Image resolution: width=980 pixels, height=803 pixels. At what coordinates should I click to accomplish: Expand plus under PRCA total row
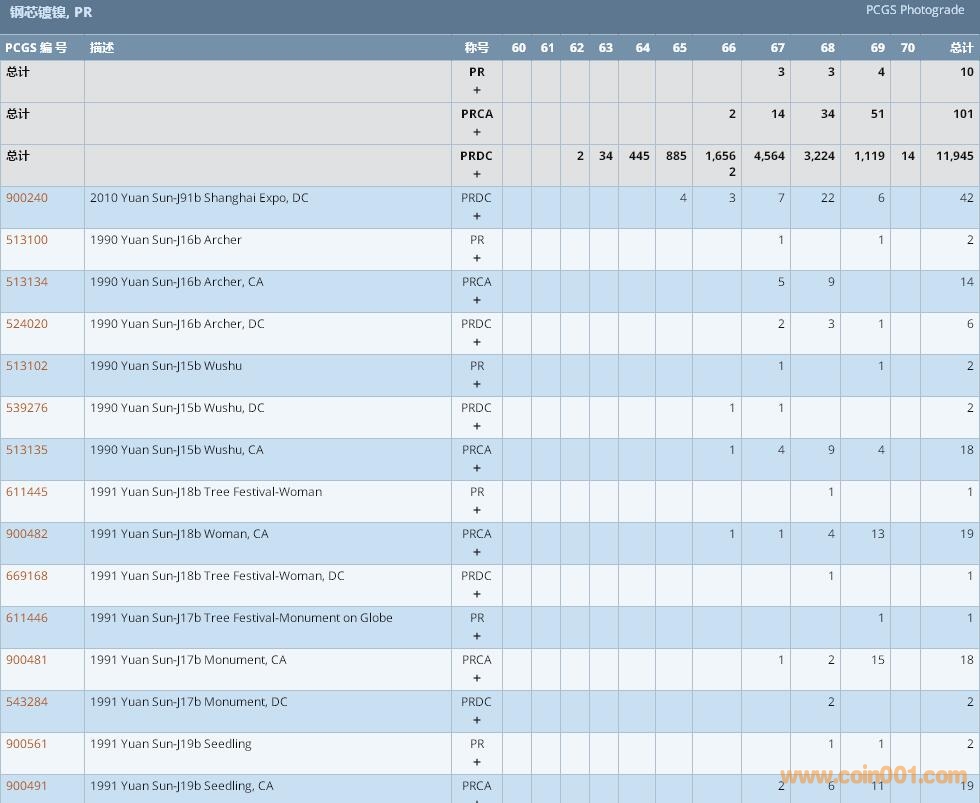click(x=477, y=132)
